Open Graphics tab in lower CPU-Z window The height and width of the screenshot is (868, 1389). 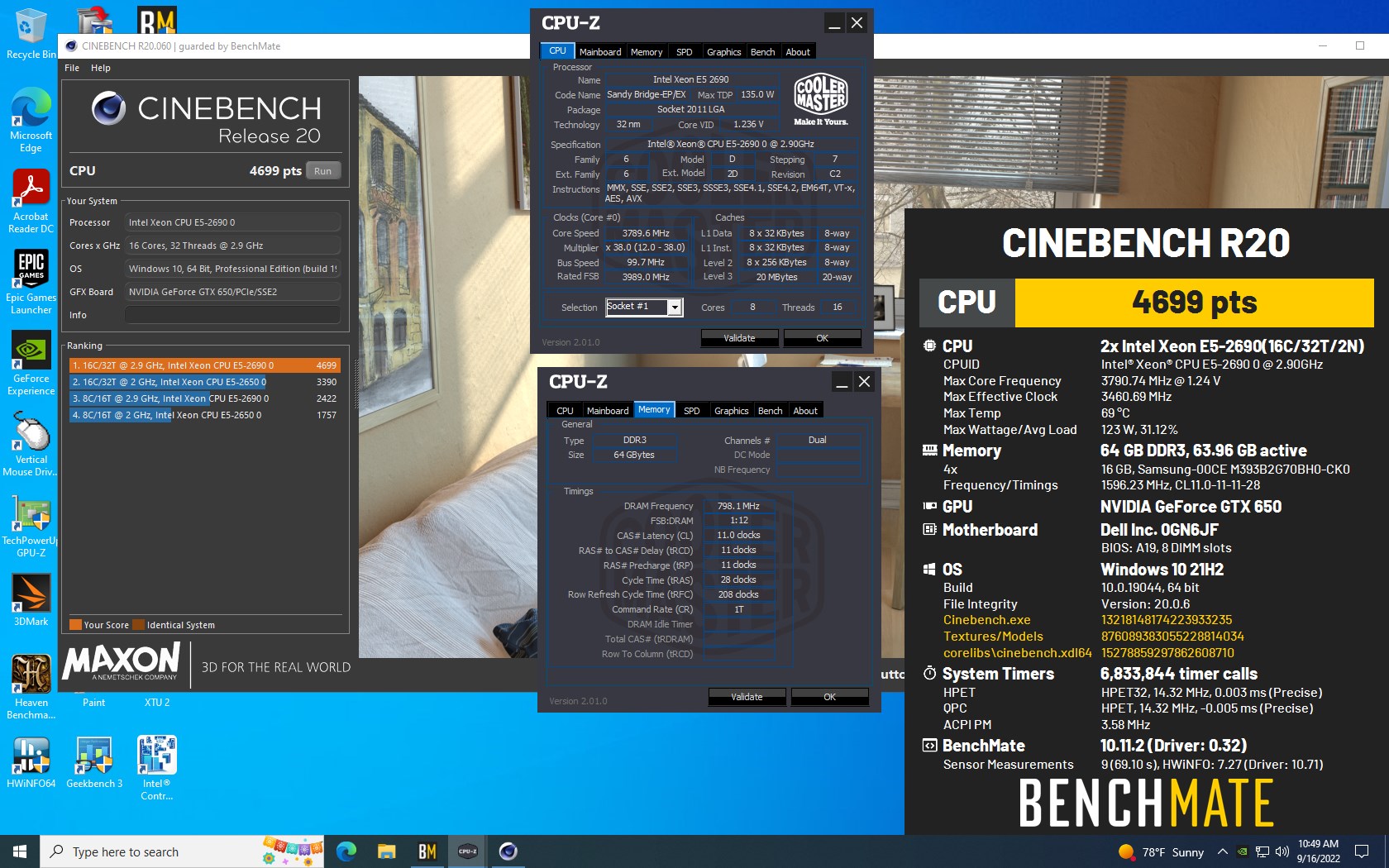pyautogui.click(x=732, y=410)
